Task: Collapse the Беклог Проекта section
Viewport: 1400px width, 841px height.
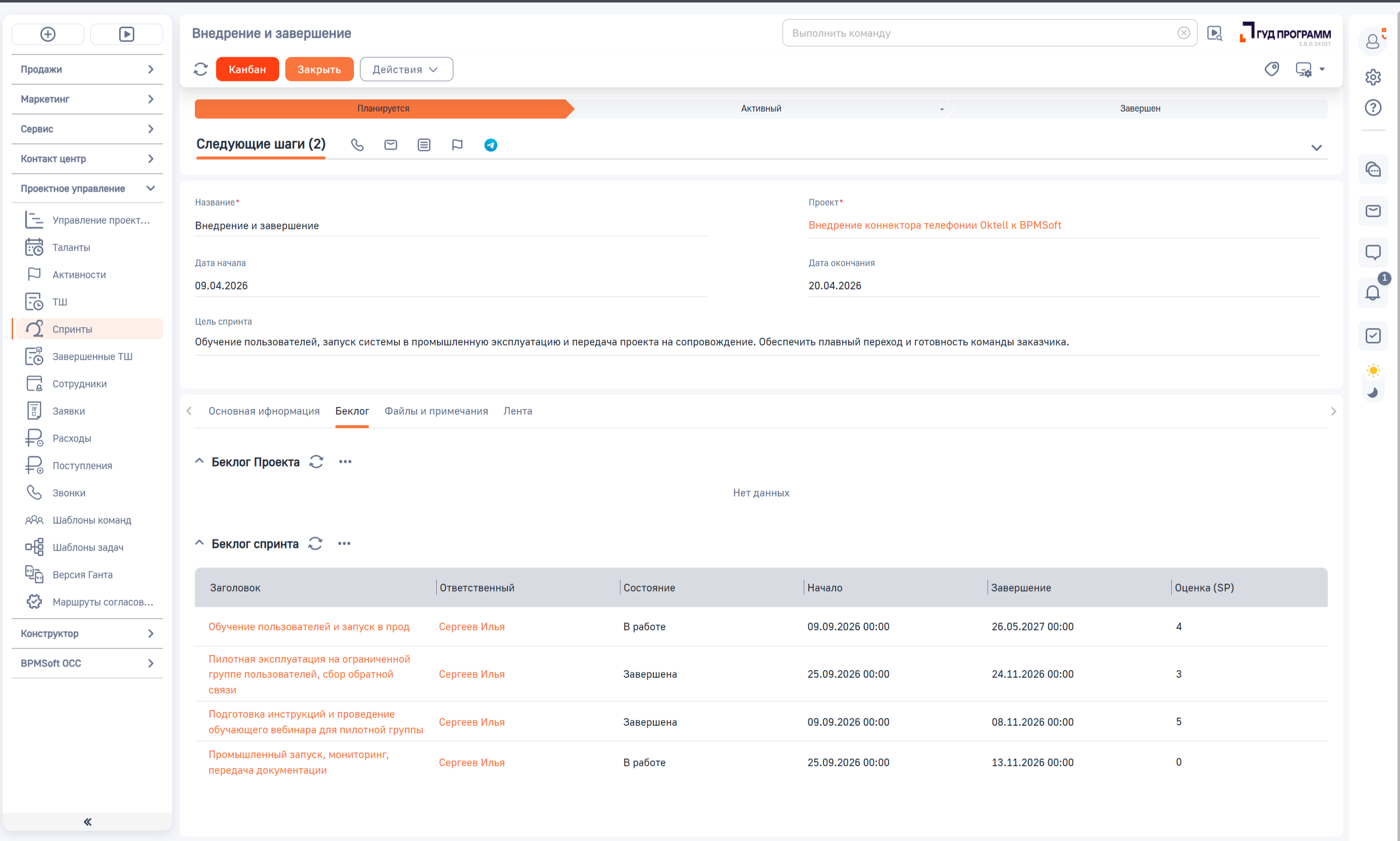Action: tap(199, 461)
